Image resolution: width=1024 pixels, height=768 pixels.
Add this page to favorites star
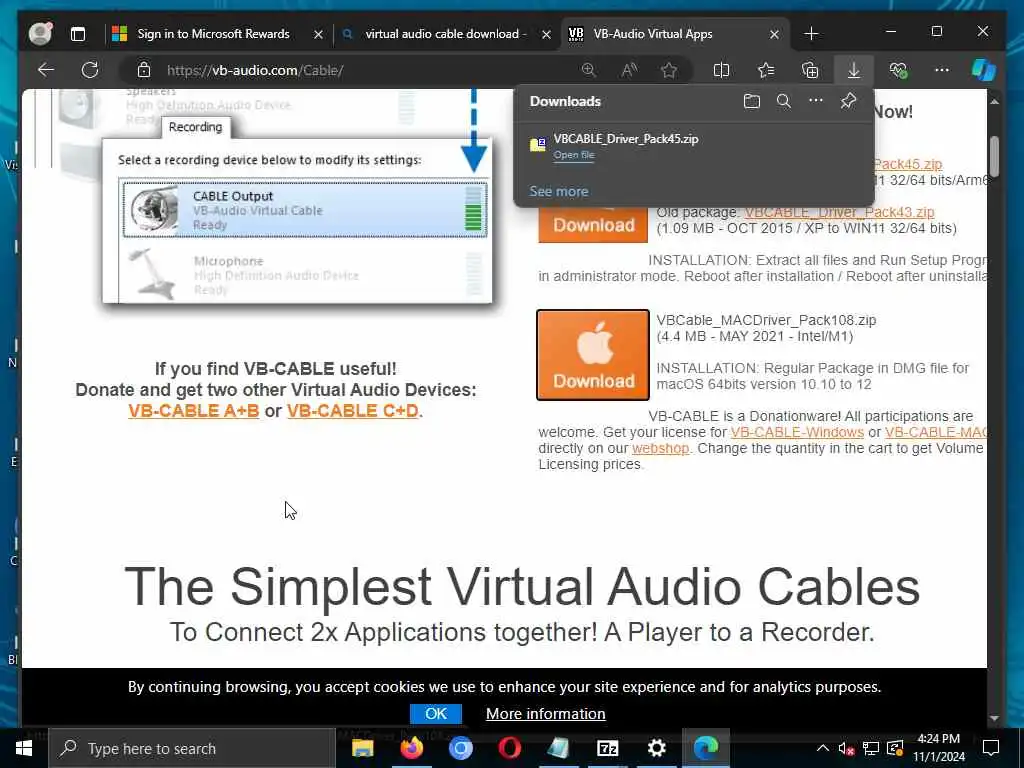669,70
